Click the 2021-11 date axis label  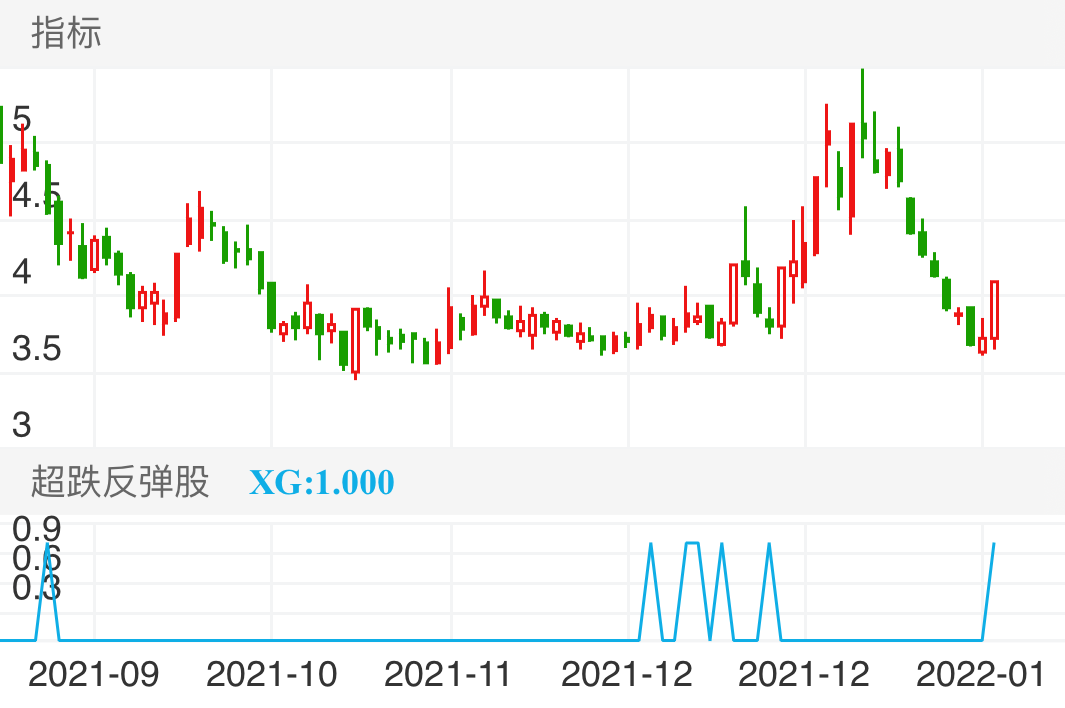449,674
